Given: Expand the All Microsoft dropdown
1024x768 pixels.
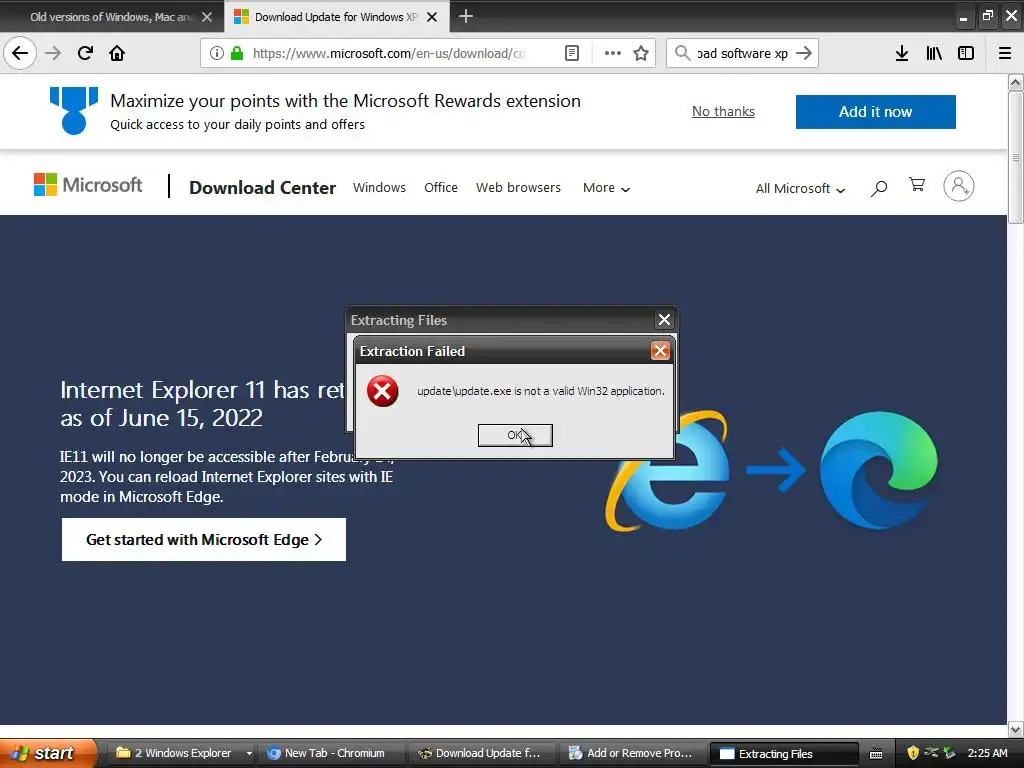Looking at the screenshot, I should pyautogui.click(x=800, y=189).
